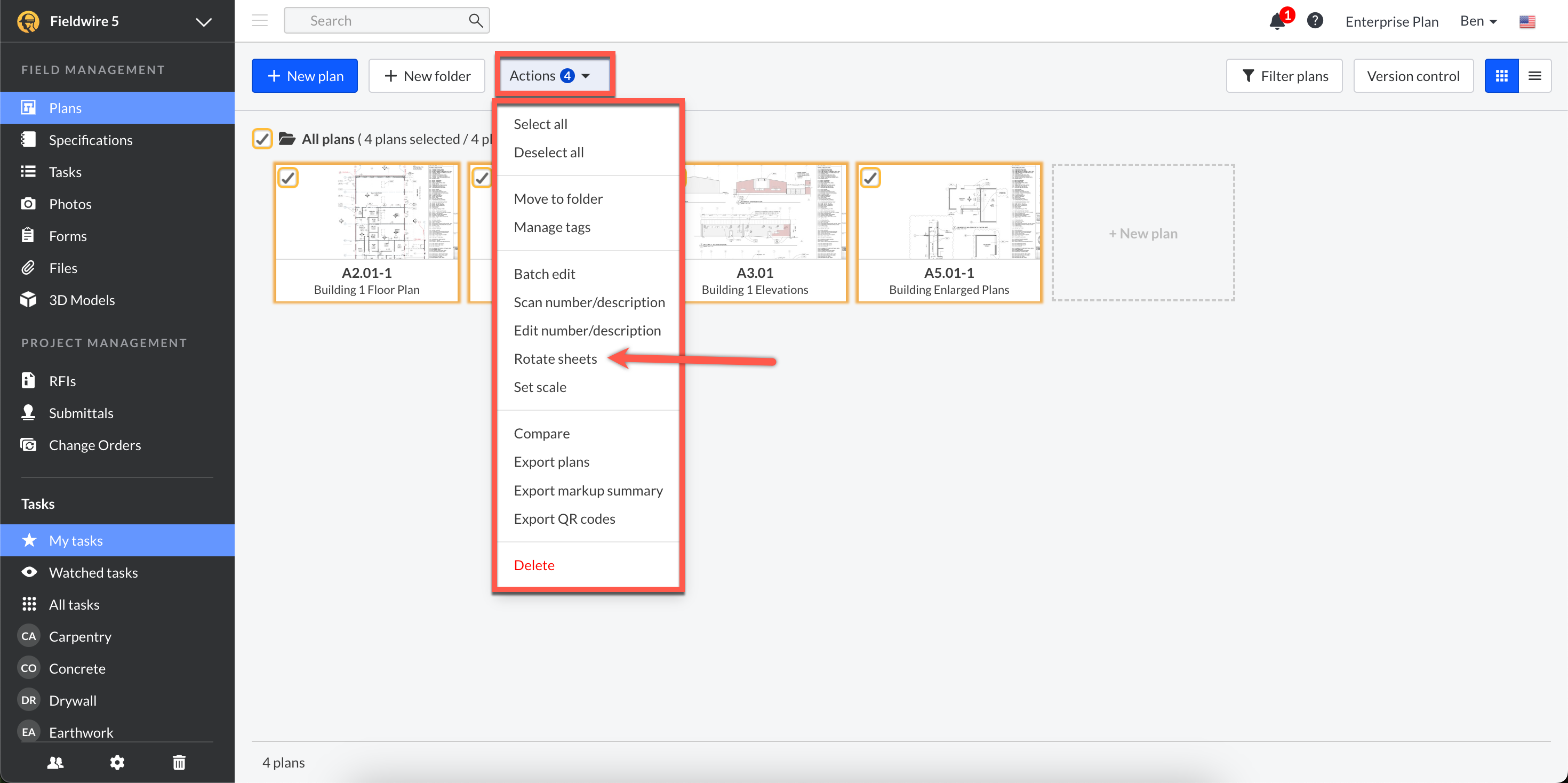1568x783 pixels.
Task: Deselect the A2.01-1 plan checkbox
Action: click(x=288, y=178)
